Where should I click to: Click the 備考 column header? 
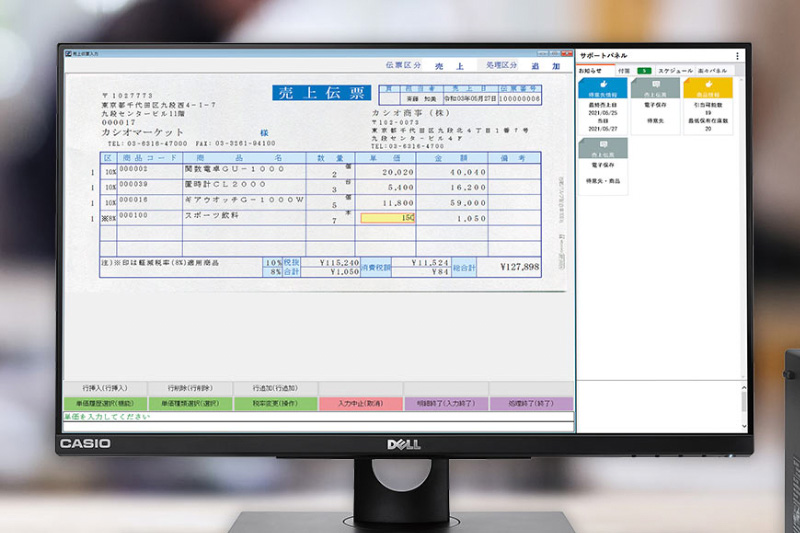[x=514, y=158]
